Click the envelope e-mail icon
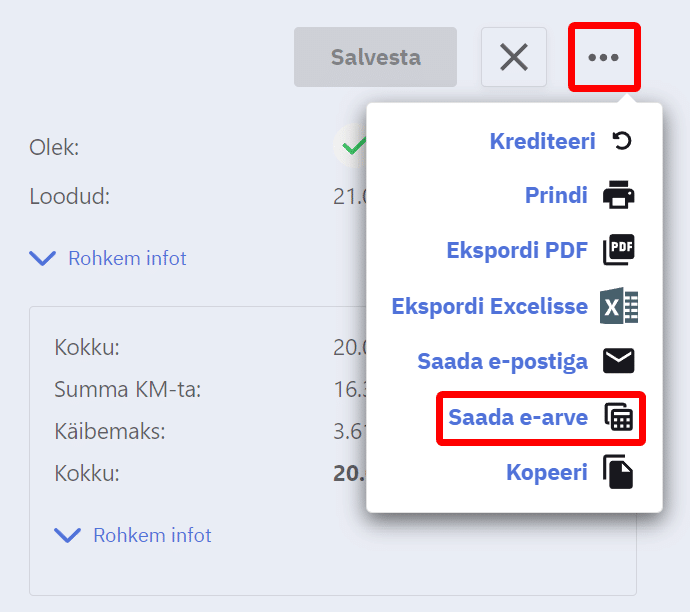The image size is (690, 612). click(x=619, y=361)
